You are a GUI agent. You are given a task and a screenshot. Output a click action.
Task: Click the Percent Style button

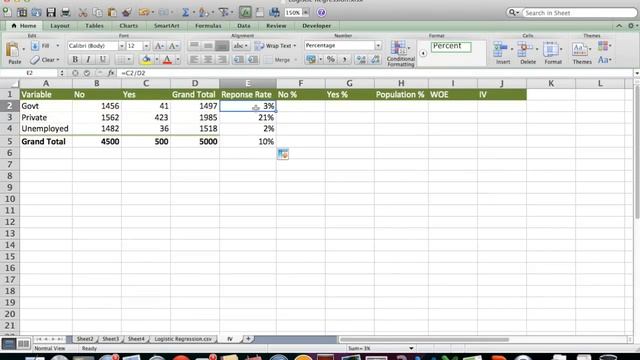pyautogui.click(x=331, y=60)
